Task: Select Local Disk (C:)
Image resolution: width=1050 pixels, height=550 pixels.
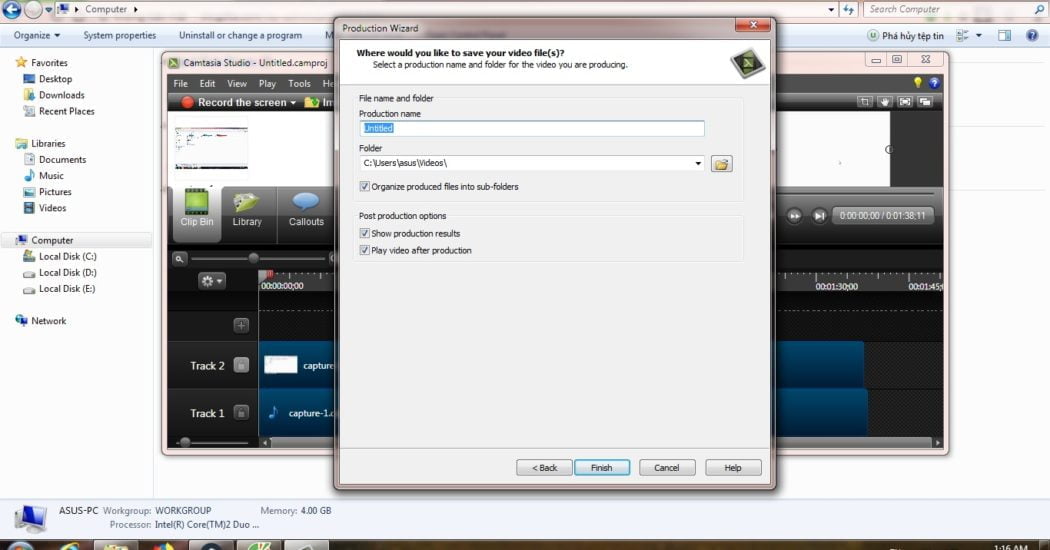Action: click(x=60, y=256)
